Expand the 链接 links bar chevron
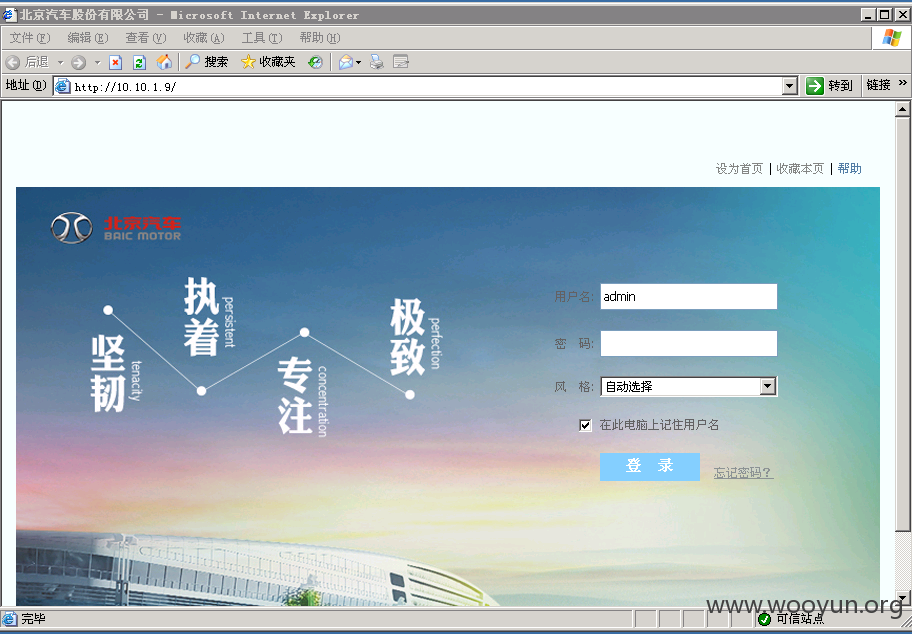Image resolution: width=912 pixels, height=634 pixels. (x=903, y=83)
